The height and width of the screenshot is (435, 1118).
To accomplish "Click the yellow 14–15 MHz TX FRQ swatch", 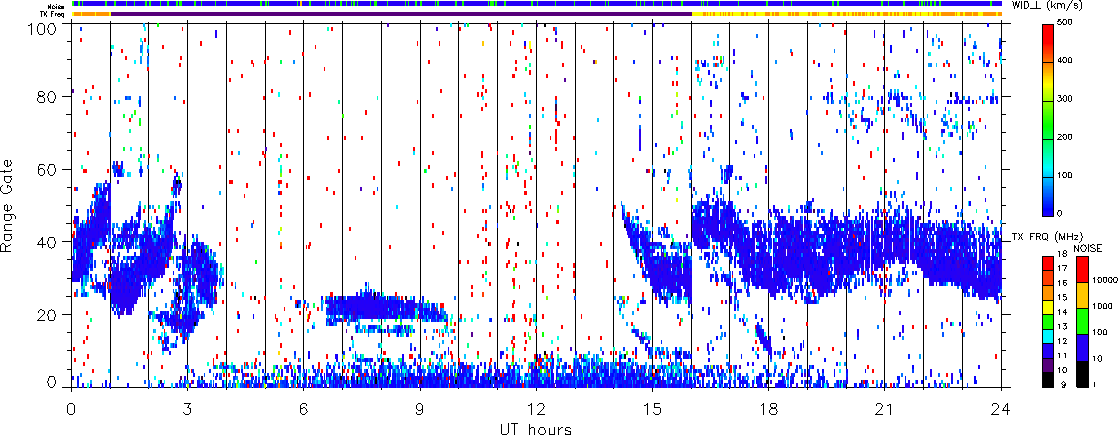I will coord(1048,307).
